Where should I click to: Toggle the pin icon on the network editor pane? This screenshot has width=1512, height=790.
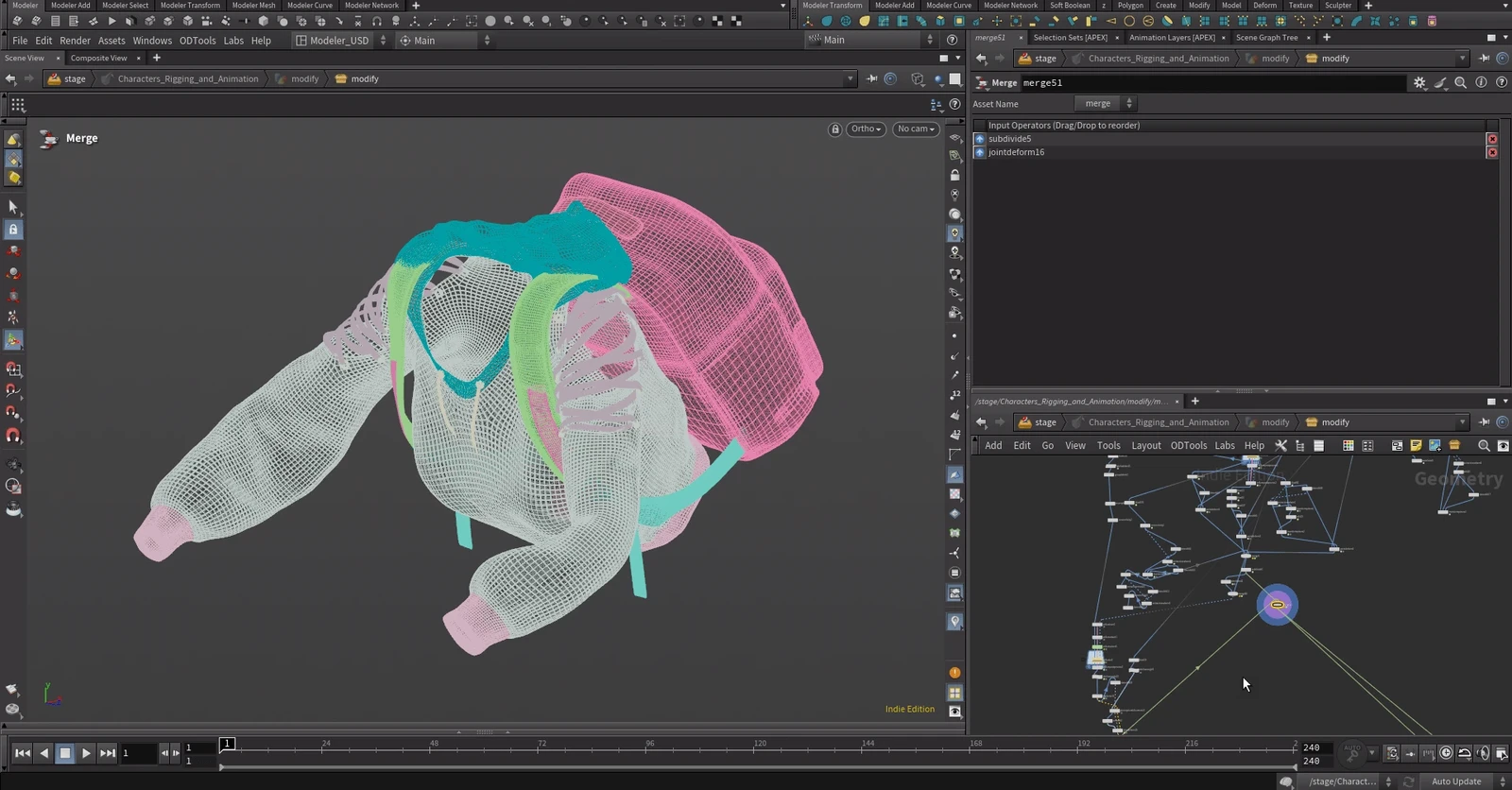click(1484, 422)
